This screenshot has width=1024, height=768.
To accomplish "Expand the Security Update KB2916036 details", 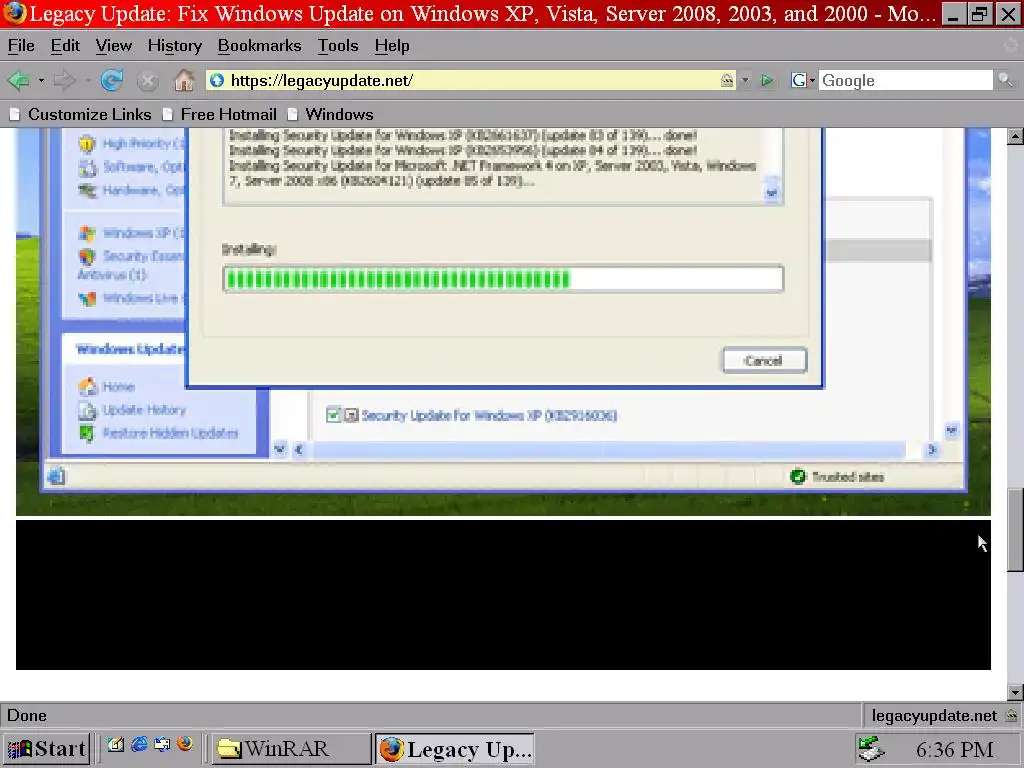I will click(351, 415).
